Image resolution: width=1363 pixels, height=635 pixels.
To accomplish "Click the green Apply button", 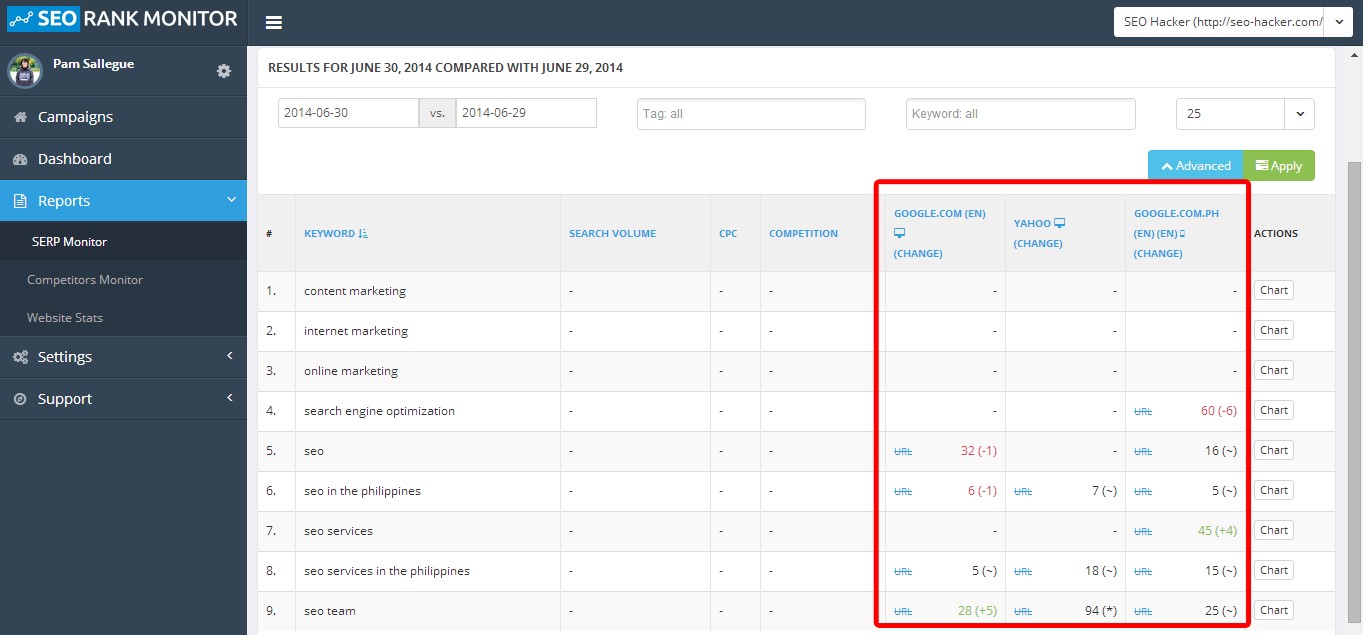I will click(x=1279, y=166).
